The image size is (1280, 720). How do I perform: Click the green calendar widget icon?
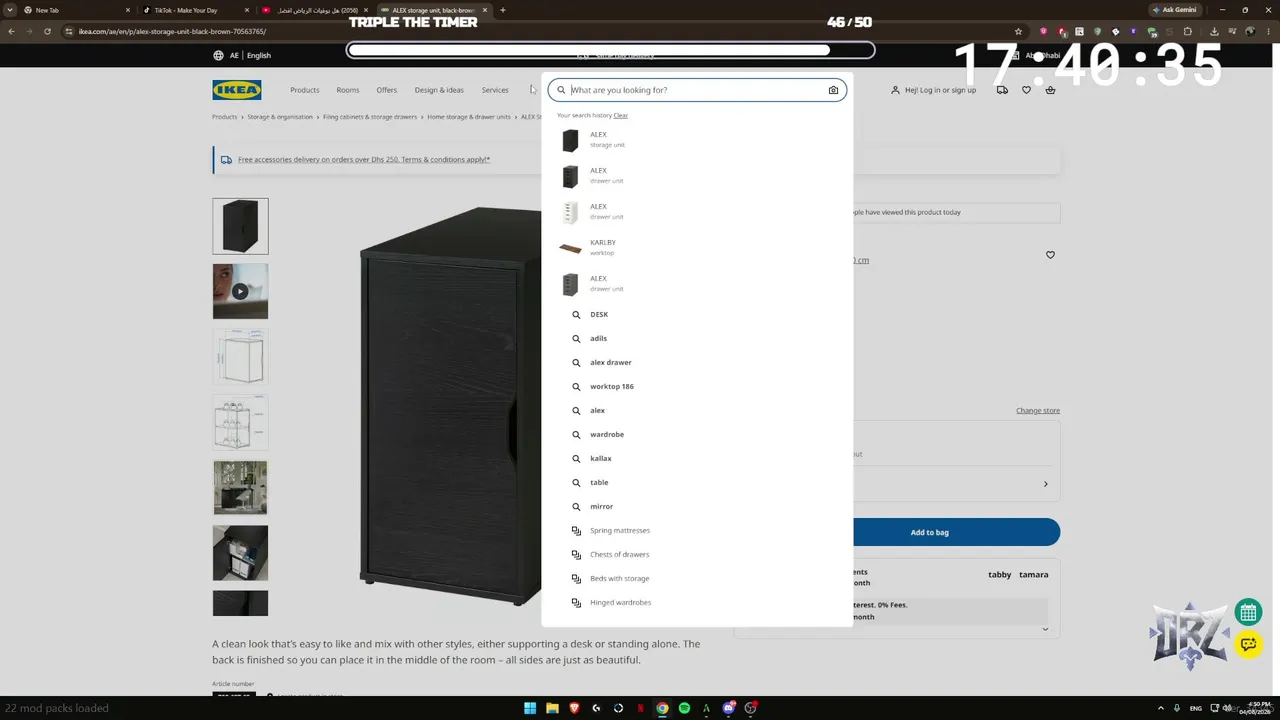[x=1248, y=612]
